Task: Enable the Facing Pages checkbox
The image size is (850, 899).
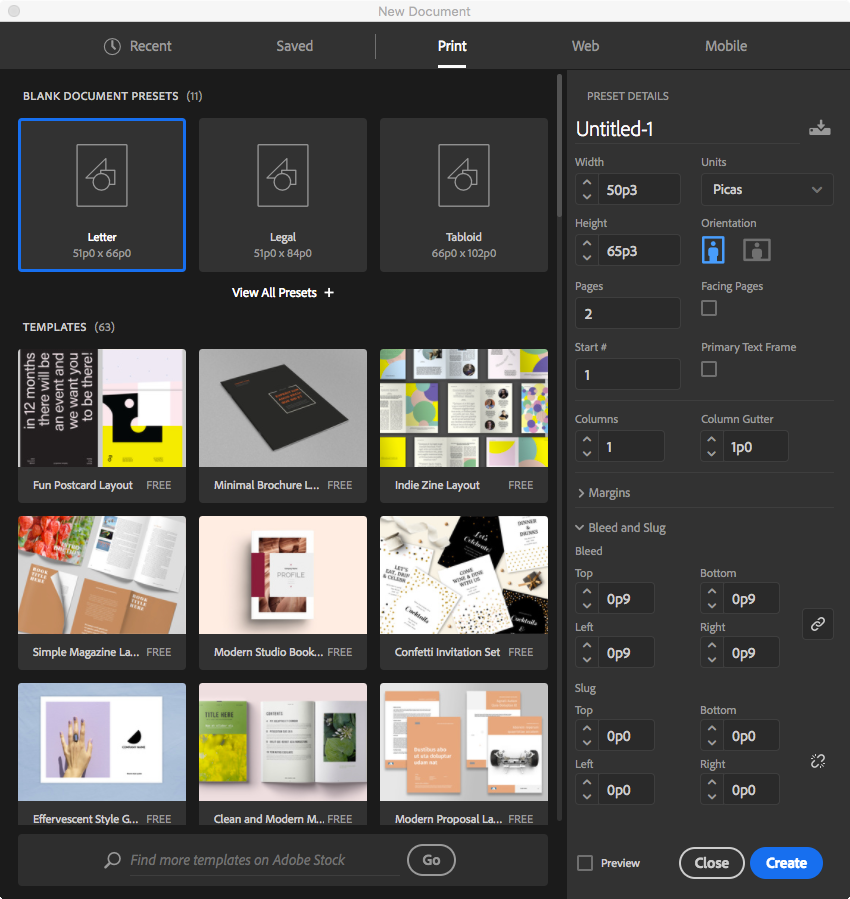Action: (x=709, y=308)
